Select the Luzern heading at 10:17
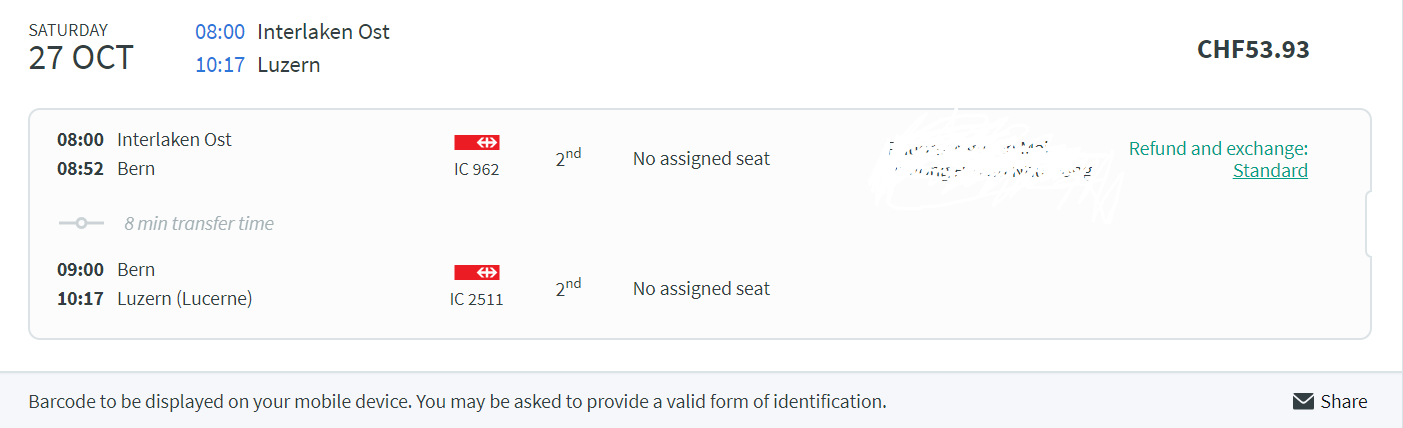This screenshot has height=428, width=1403. 289,65
